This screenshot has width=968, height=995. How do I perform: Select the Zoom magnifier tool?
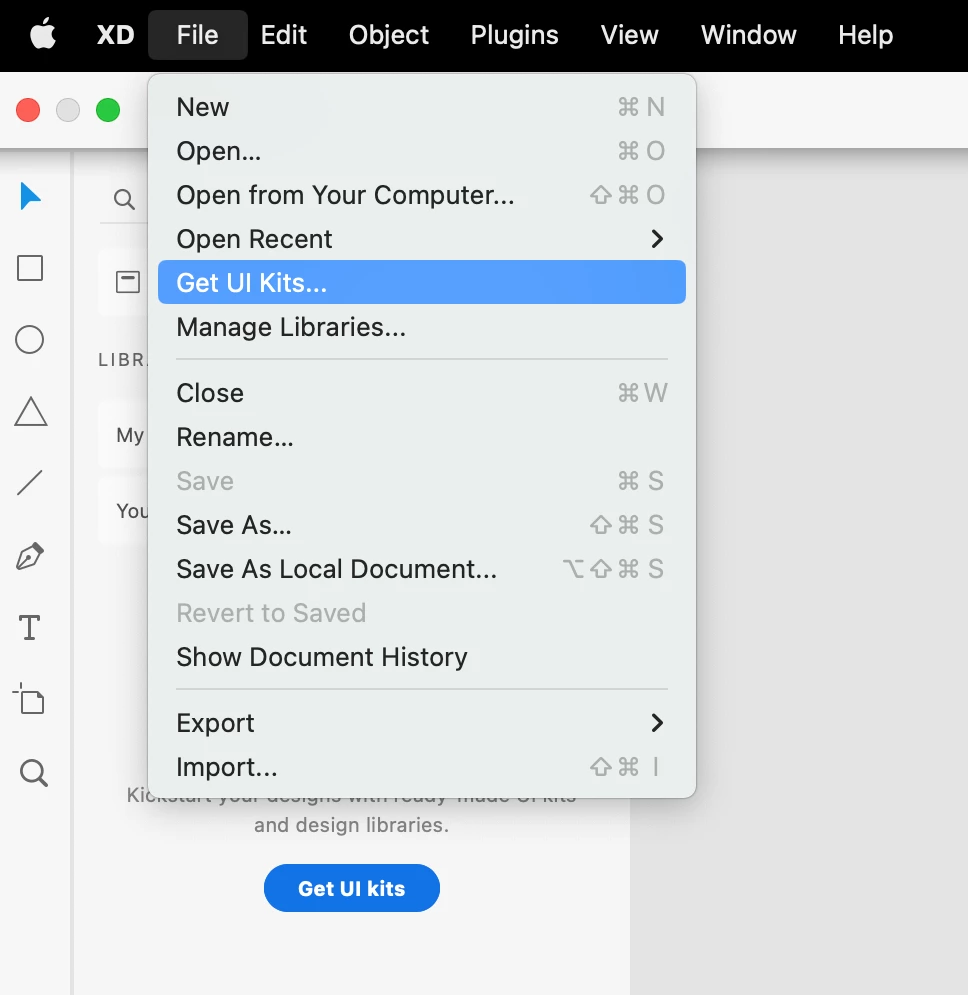tap(34, 773)
